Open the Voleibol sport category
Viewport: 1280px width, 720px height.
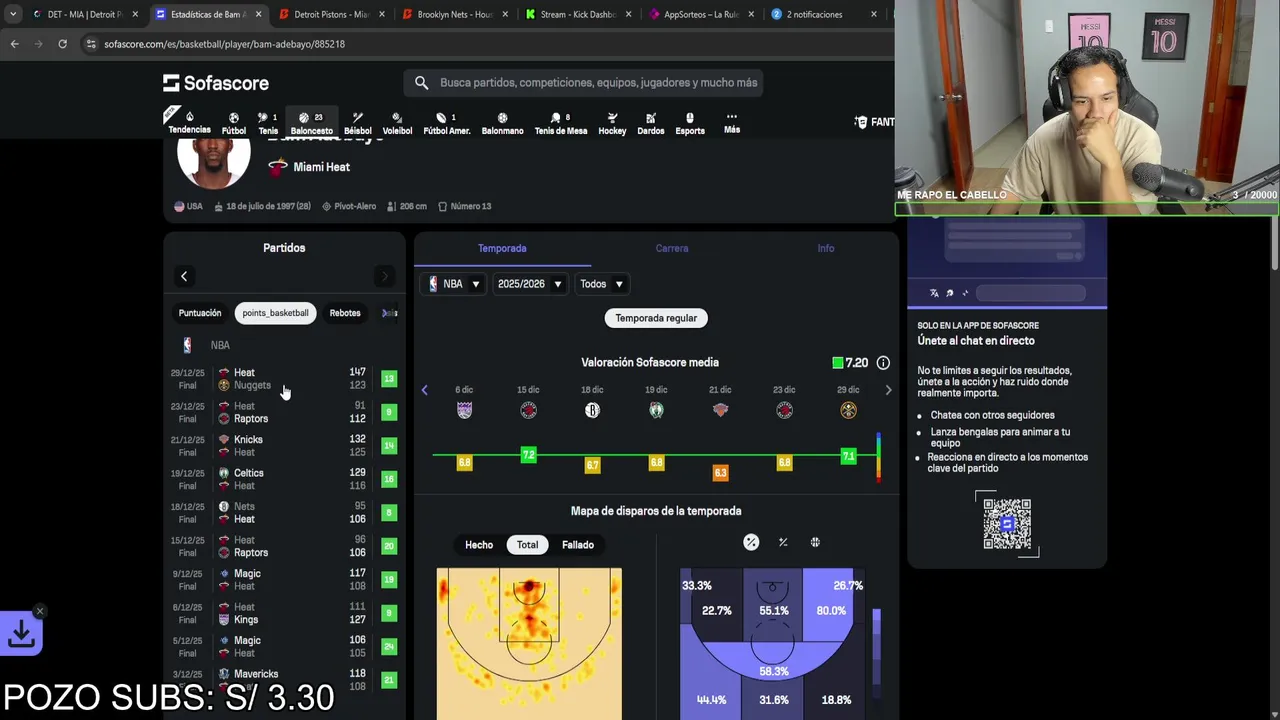pyautogui.click(x=397, y=123)
